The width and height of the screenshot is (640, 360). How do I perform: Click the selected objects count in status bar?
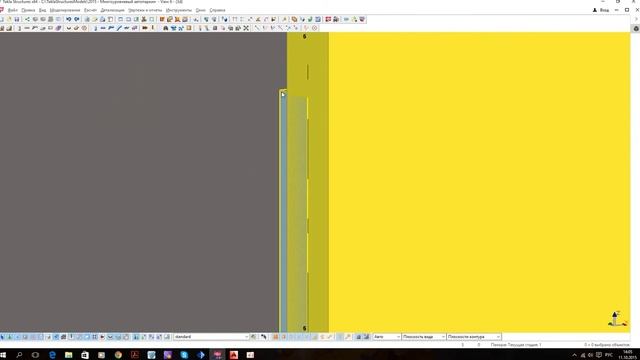[x=607, y=345]
